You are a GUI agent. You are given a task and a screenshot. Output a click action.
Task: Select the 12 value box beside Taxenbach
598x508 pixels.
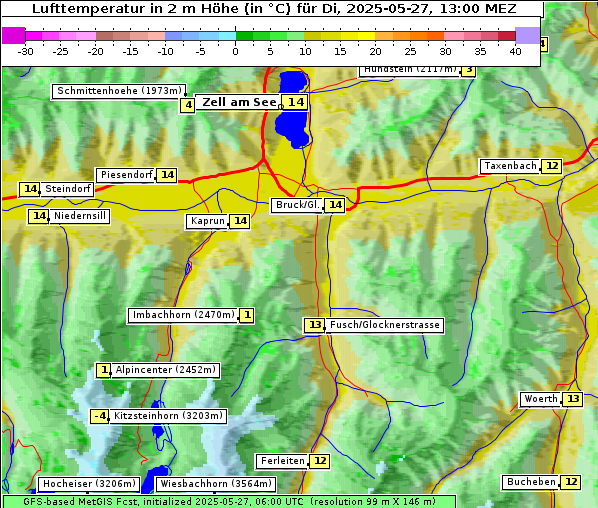(551, 166)
